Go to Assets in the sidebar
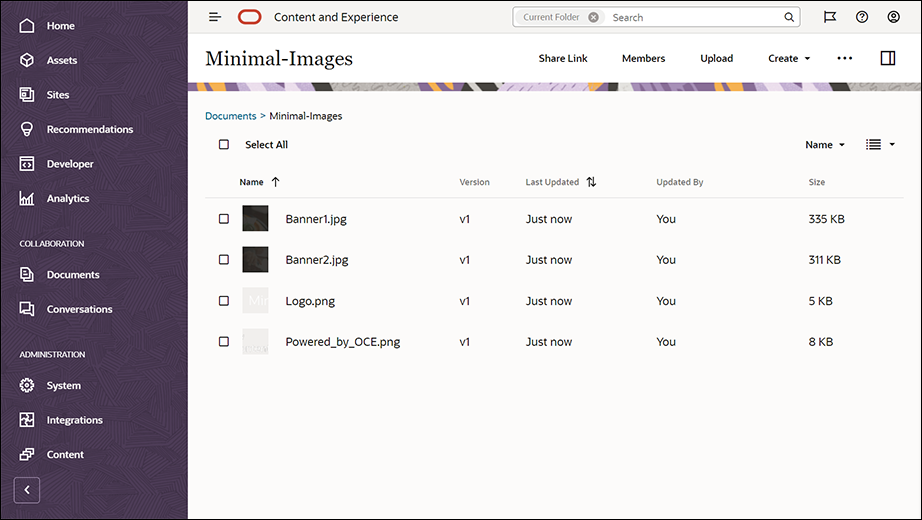 [62, 60]
